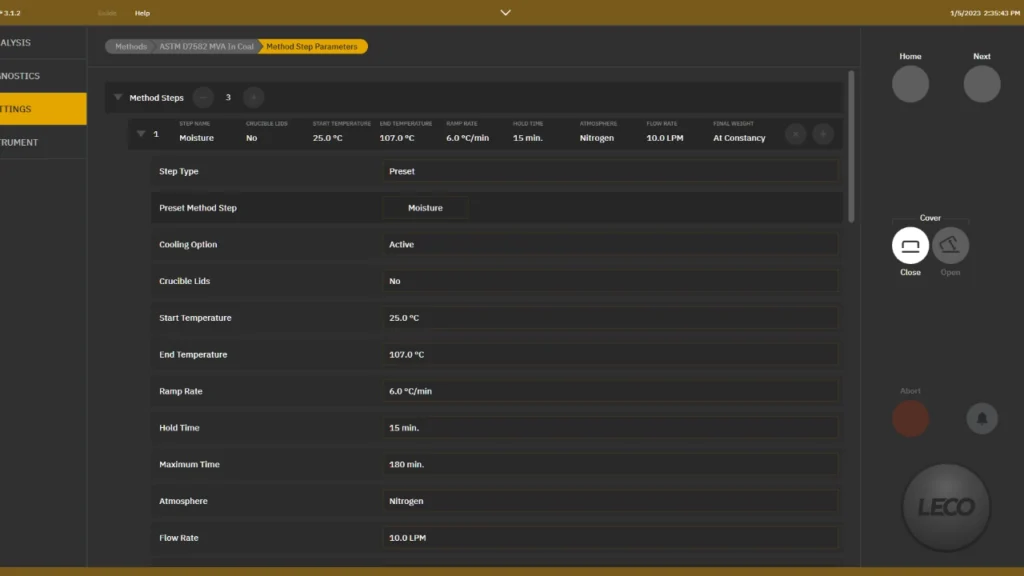Open the Help menu
The image size is (1024, 576).
click(x=142, y=13)
